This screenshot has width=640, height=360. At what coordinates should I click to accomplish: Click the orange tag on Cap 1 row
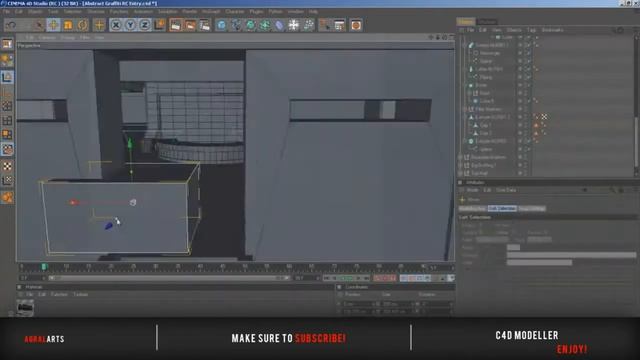pyautogui.click(x=536, y=125)
